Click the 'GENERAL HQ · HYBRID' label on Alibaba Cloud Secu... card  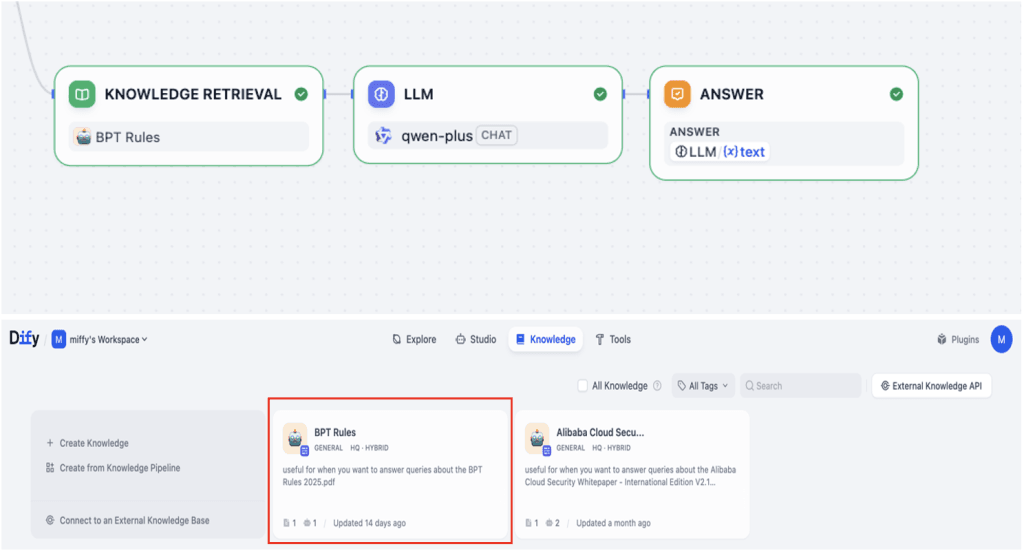pyautogui.click(x=594, y=448)
